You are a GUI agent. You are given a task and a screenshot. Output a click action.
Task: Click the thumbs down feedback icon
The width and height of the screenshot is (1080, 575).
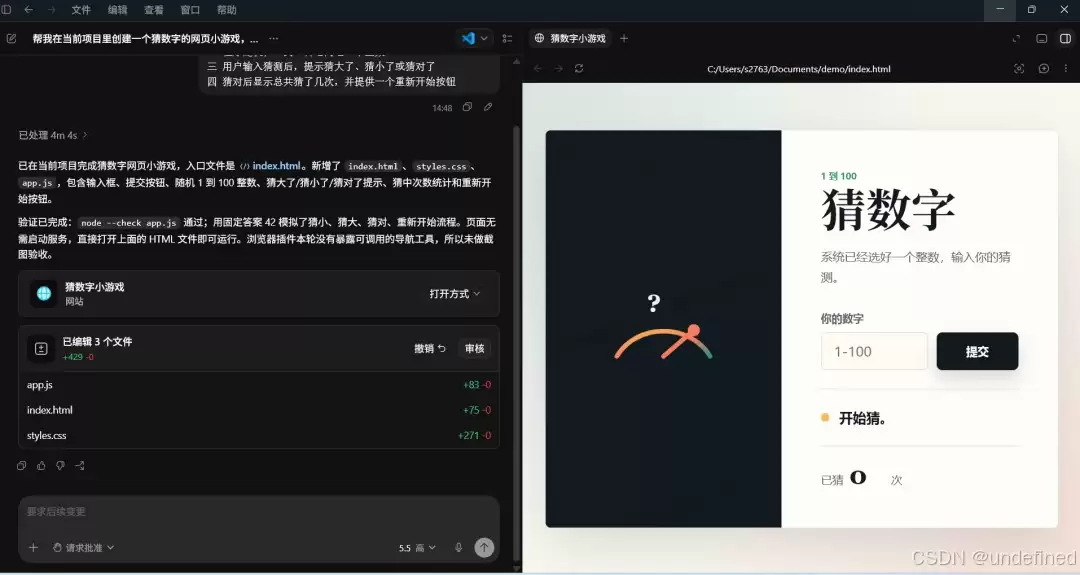(x=61, y=466)
